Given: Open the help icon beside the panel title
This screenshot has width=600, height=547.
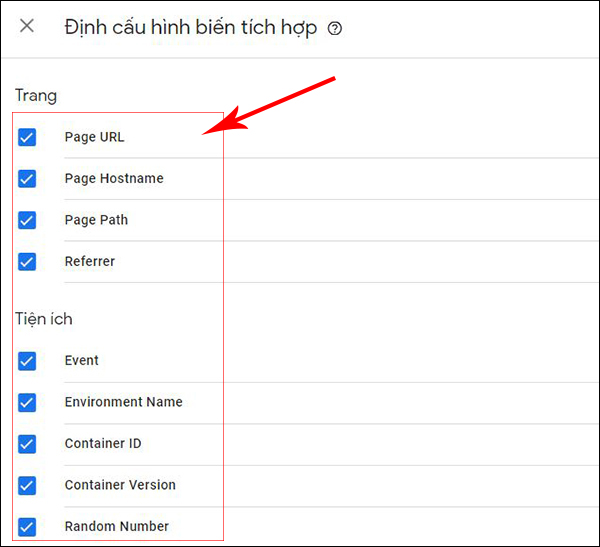Looking at the screenshot, I should 334,28.
